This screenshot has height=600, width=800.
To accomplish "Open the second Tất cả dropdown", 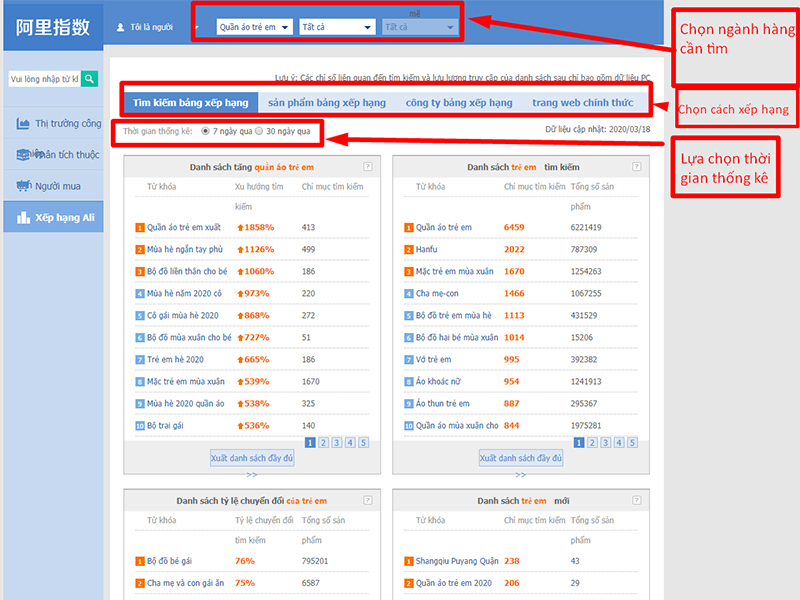I will [x=337, y=27].
